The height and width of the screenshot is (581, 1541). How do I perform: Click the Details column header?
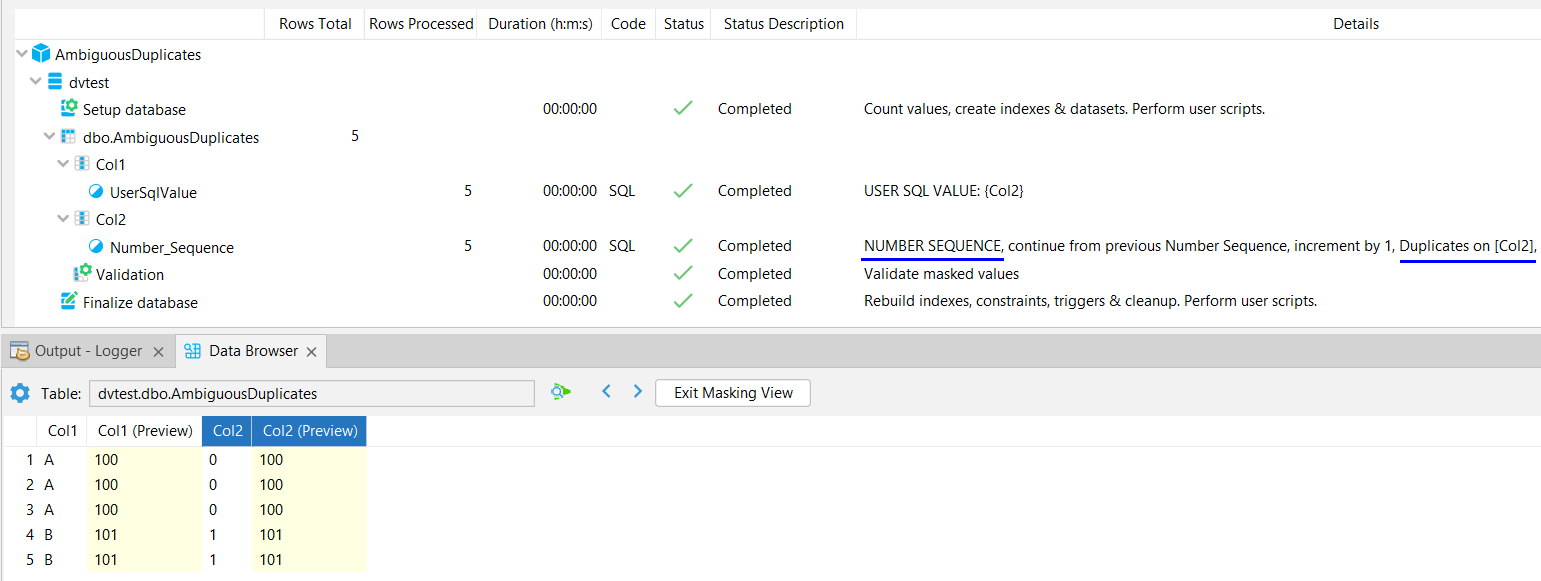coord(1356,24)
